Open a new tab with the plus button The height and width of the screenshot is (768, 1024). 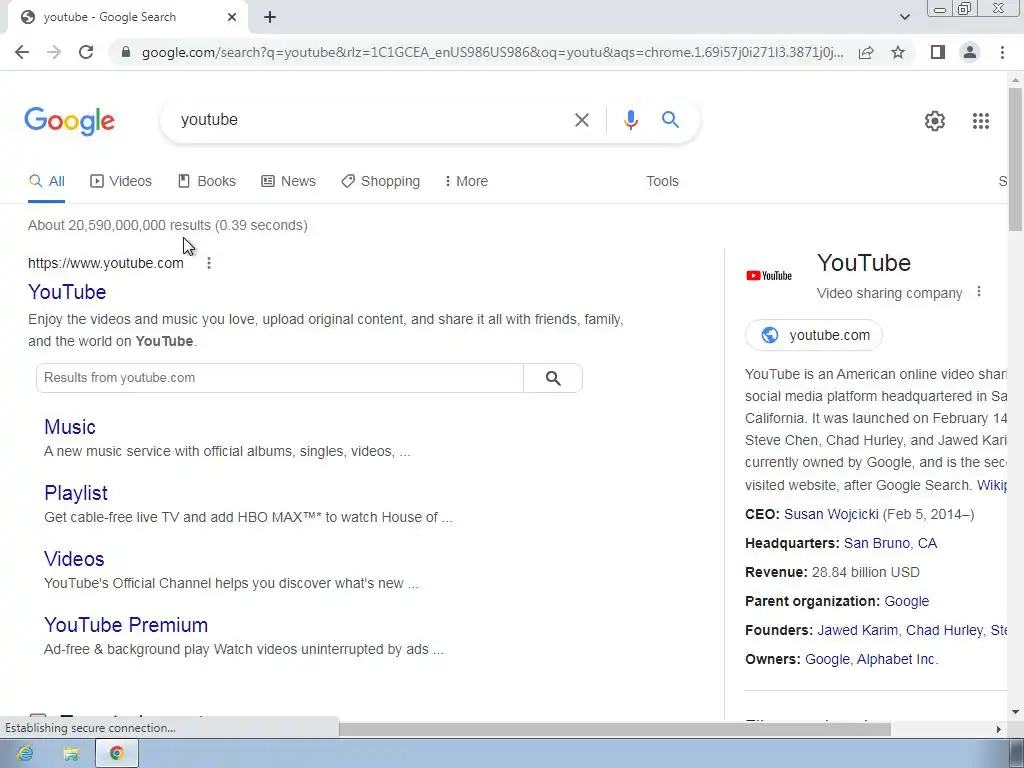(270, 17)
